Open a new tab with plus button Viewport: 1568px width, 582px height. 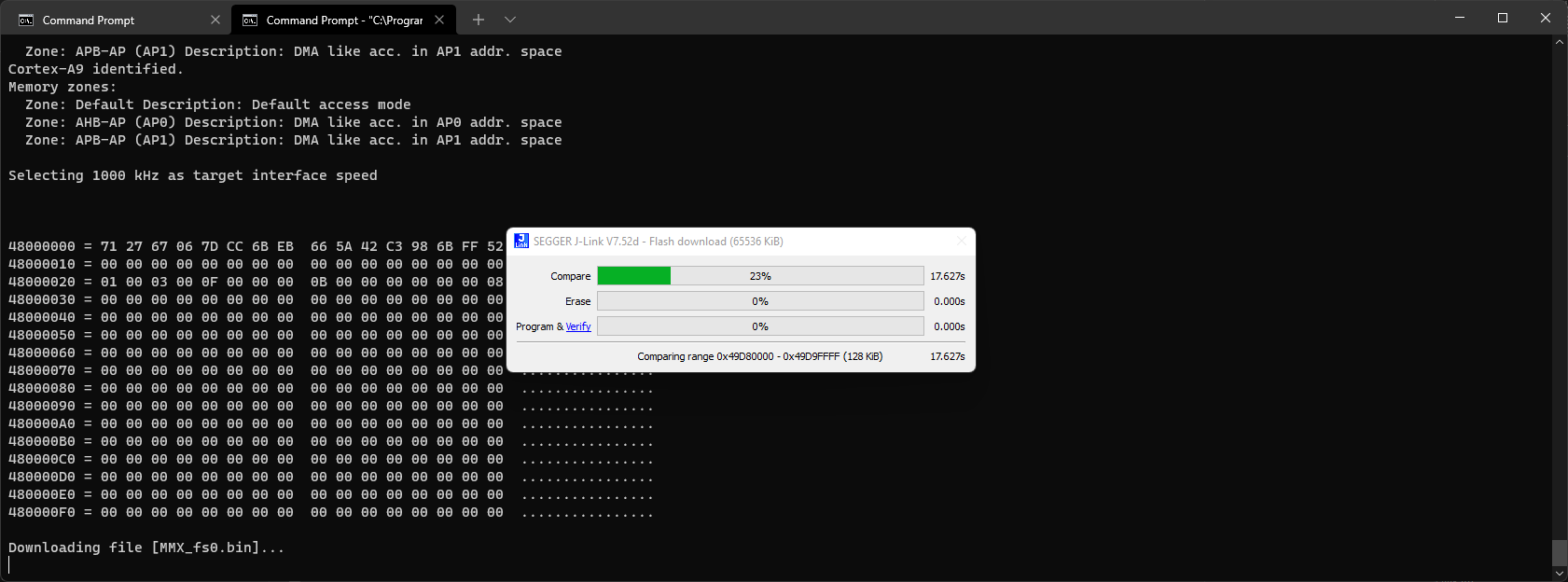click(479, 20)
